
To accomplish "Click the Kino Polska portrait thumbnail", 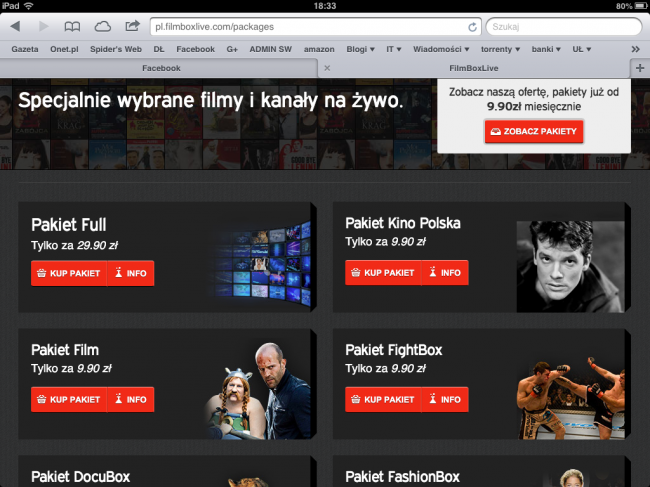I will pyautogui.click(x=570, y=267).
